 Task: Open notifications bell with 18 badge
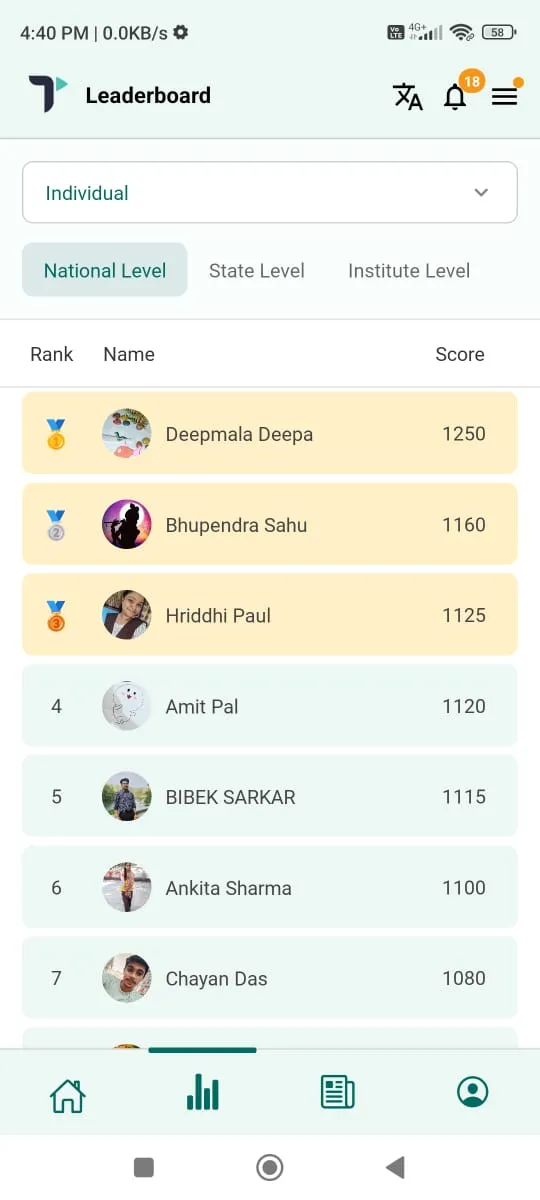click(457, 94)
